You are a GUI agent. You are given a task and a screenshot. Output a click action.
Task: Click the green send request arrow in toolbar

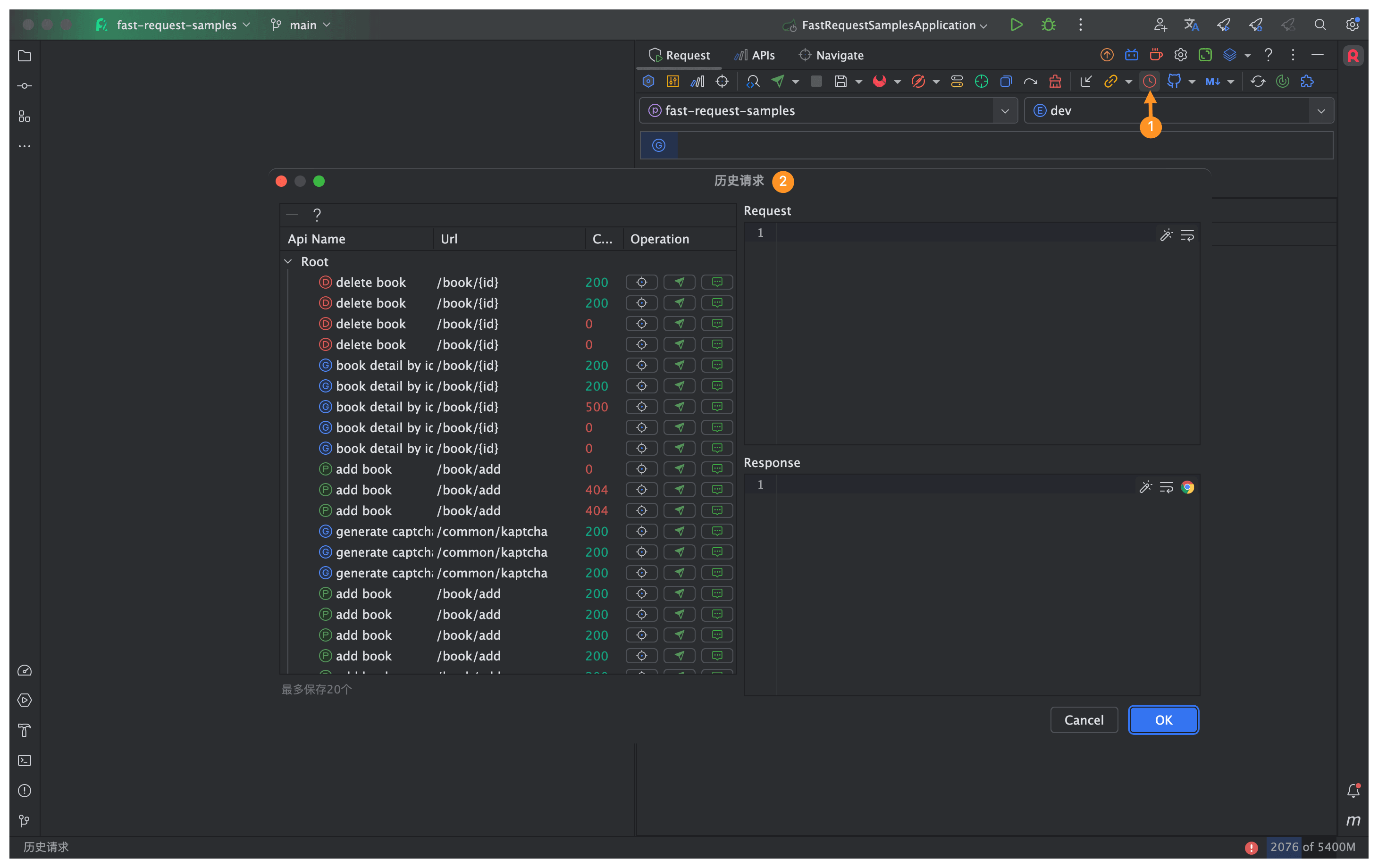pos(778,81)
